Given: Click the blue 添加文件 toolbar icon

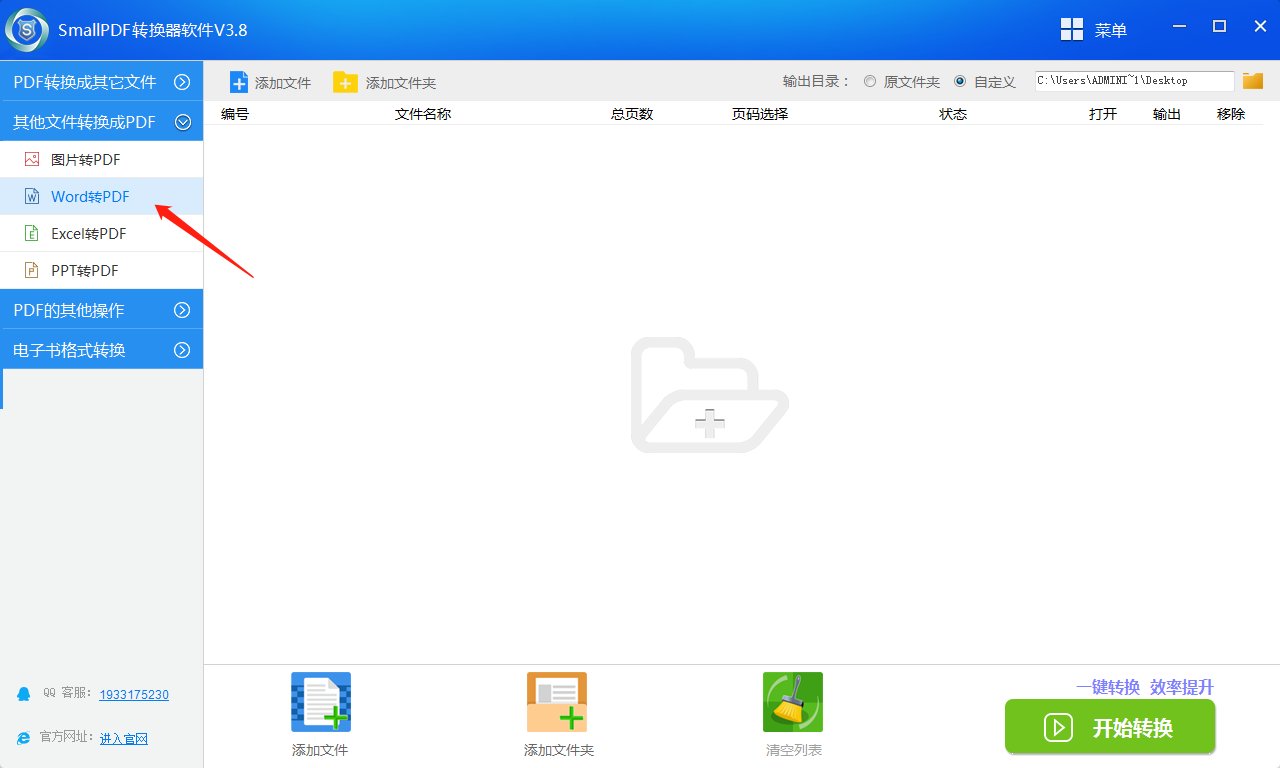Looking at the screenshot, I should [x=239, y=82].
